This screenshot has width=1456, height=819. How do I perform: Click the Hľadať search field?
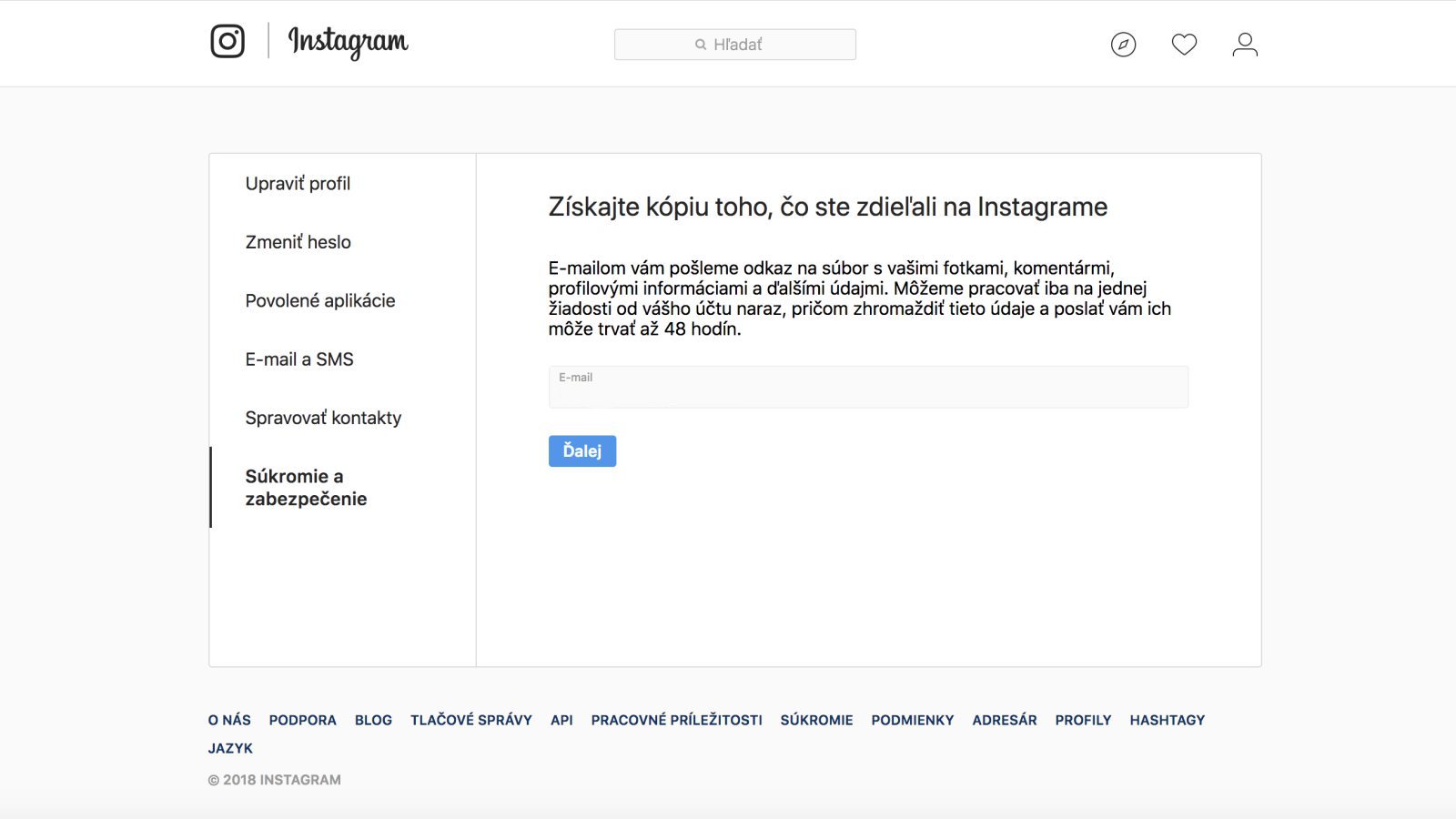point(735,45)
